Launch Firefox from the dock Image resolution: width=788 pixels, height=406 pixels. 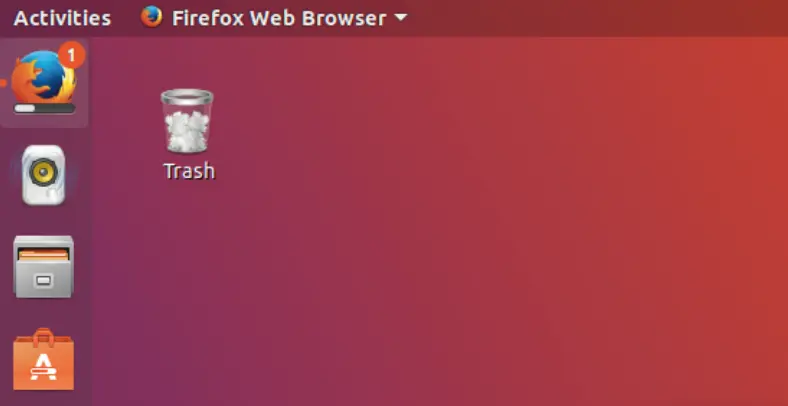(x=44, y=76)
